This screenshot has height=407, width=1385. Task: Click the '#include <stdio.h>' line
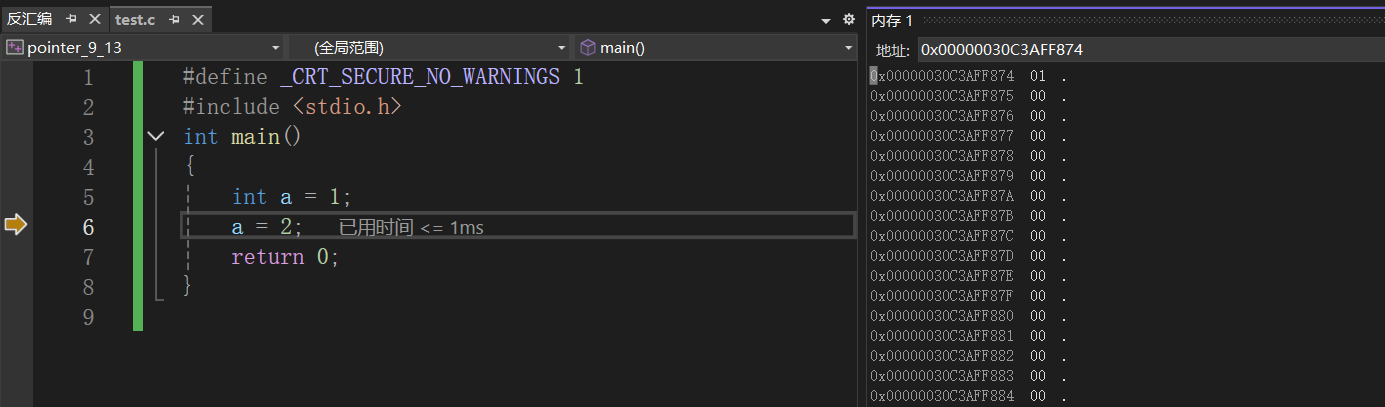tap(293, 107)
